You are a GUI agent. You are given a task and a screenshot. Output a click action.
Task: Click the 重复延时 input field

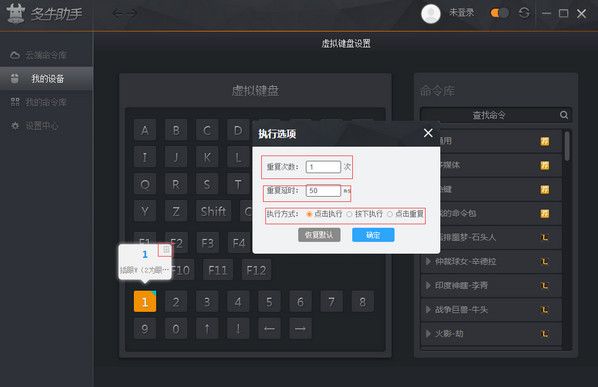pos(323,190)
